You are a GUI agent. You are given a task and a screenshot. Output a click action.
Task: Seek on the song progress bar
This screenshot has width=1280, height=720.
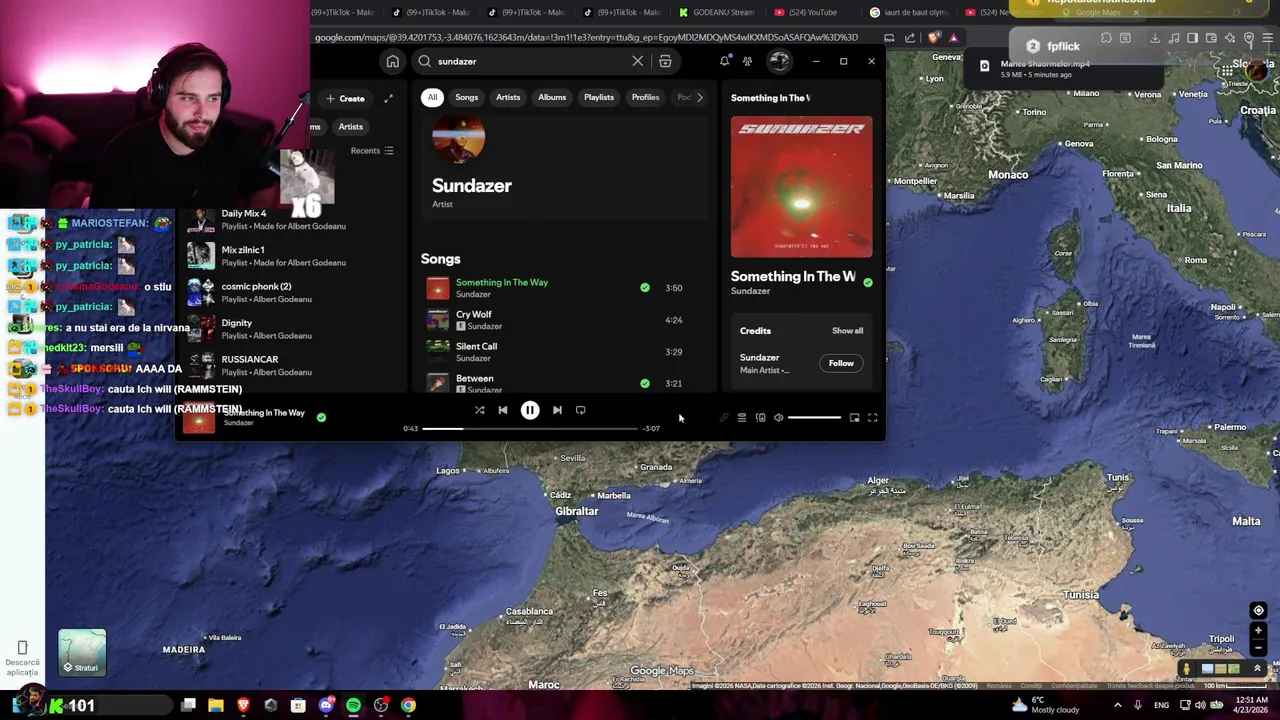point(530,428)
